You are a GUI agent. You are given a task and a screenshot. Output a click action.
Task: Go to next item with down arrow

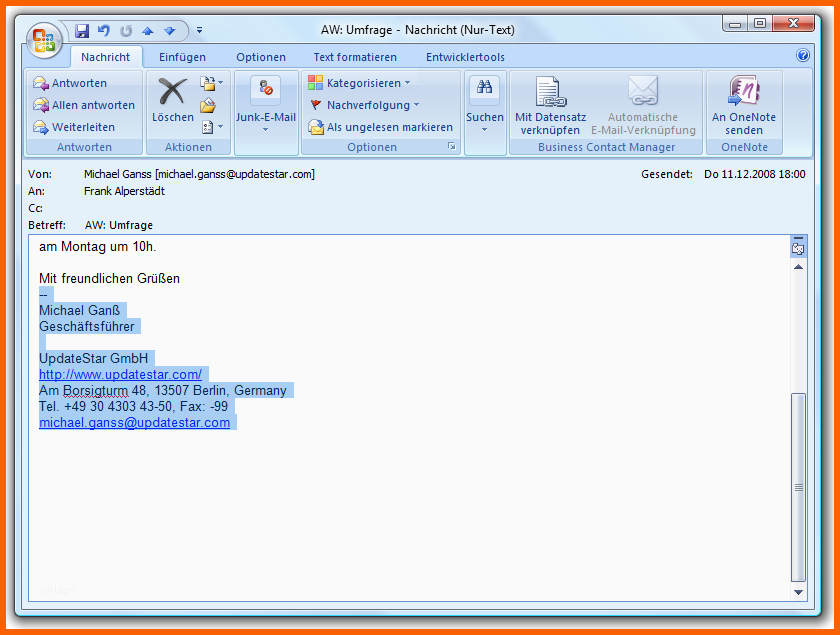pos(170,31)
